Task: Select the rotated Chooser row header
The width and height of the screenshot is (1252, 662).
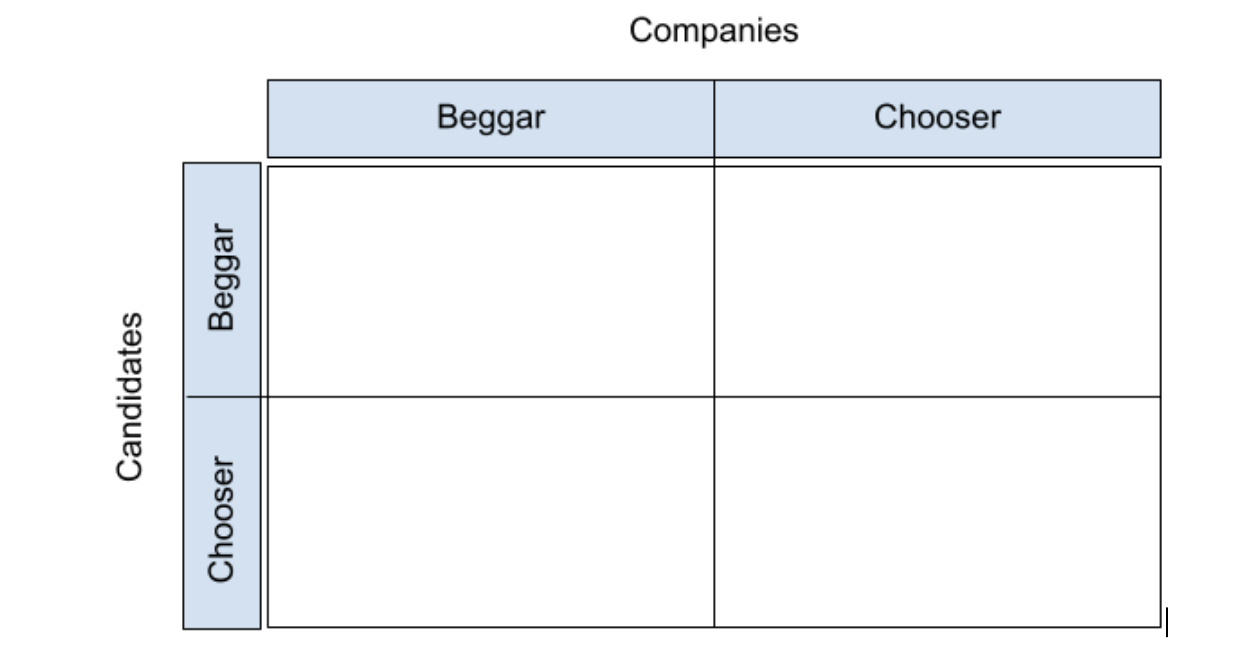Action: point(222,512)
